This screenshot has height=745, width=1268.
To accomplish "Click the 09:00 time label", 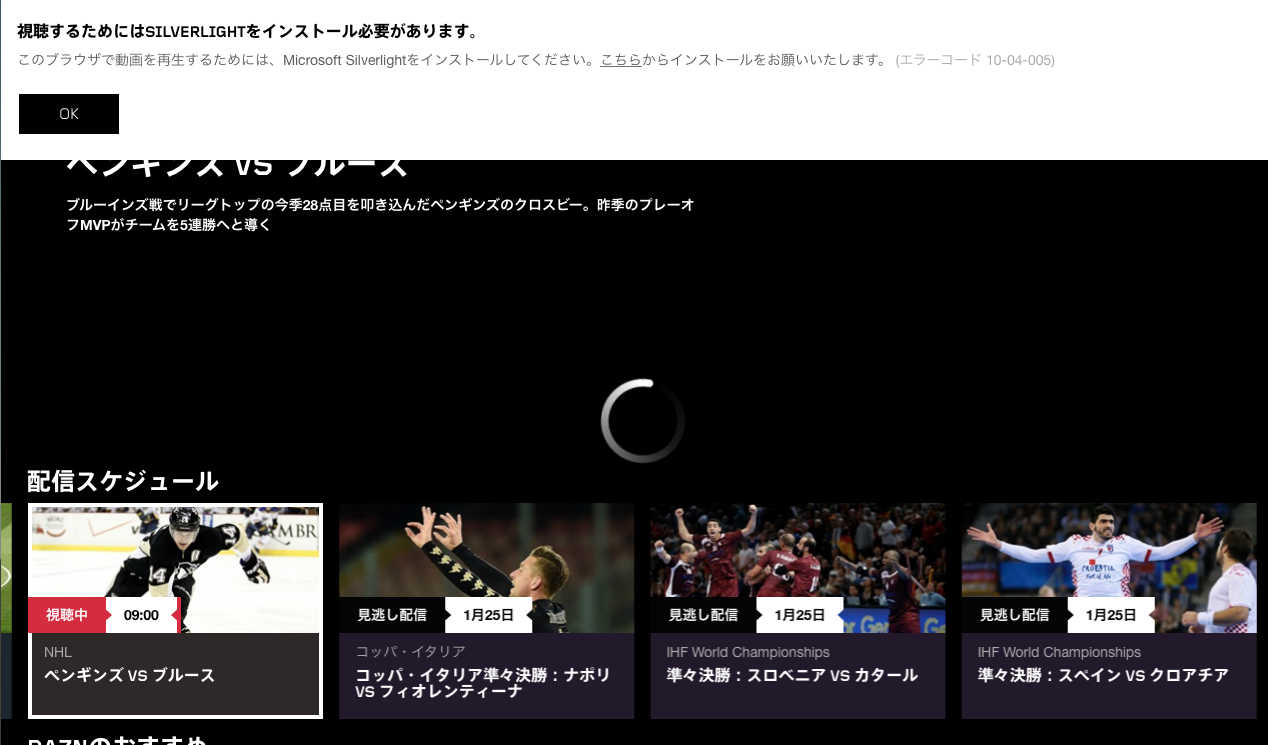I will pyautogui.click(x=141, y=615).
